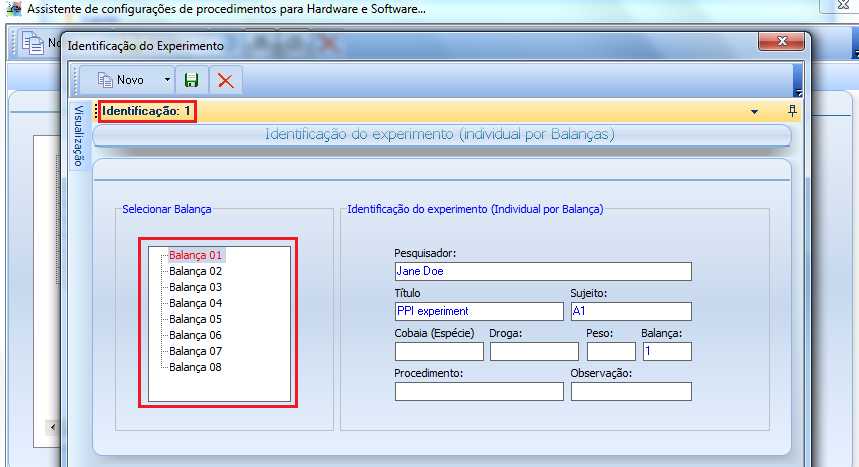Open the Identificação panel dropdown arrow
859x467 pixels.
click(754, 112)
